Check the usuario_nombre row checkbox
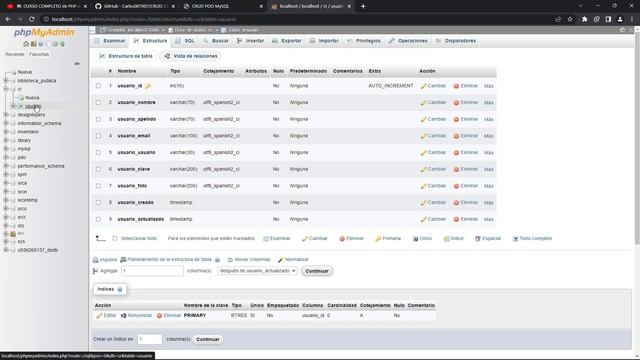640x360 pixels. pyautogui.click(x=98, y=103)
